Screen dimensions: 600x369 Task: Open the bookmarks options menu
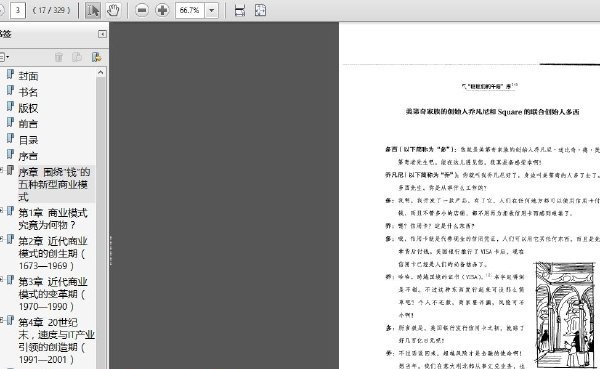pyautogui.click(x=4, y=57)
